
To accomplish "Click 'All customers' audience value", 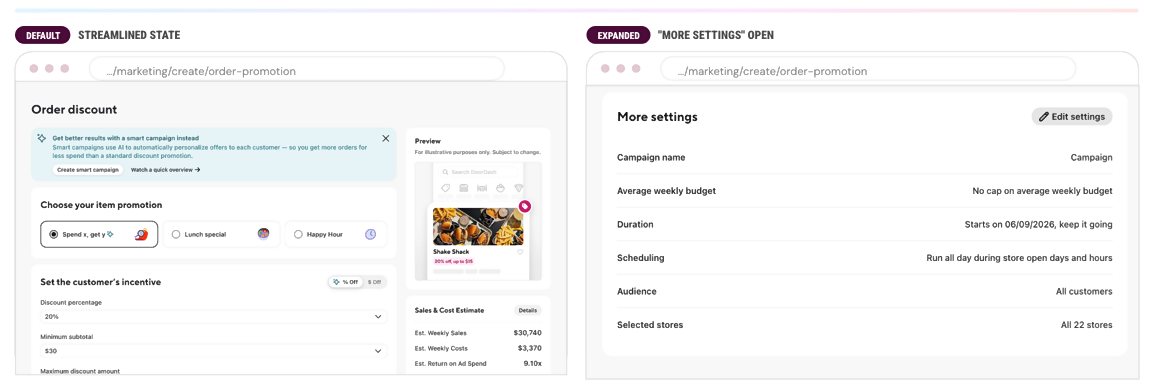I will pos(1084,292).
